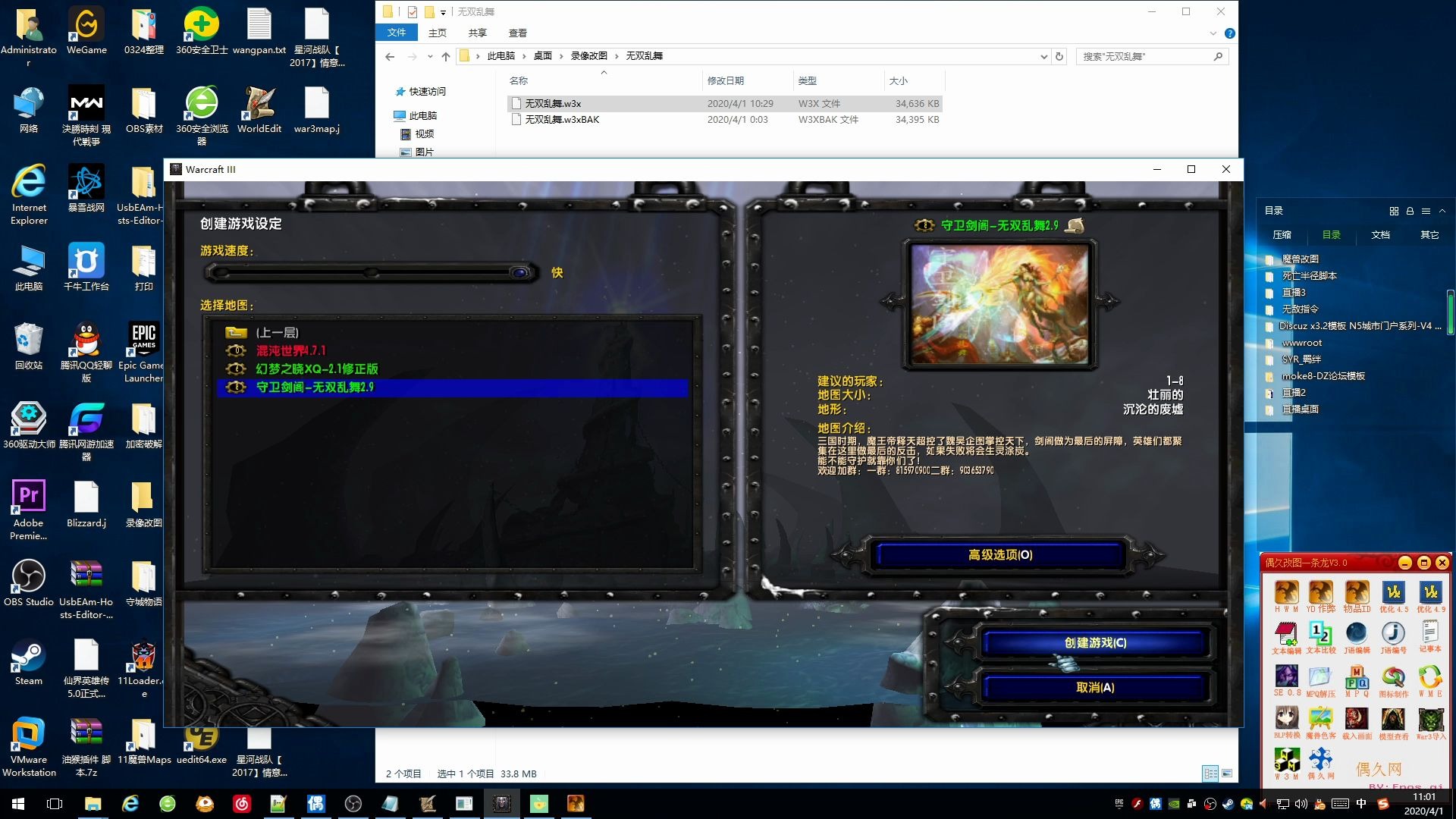Click the search box for 无双乱舞
1456x819 pixels.
tap(1152, 56)
